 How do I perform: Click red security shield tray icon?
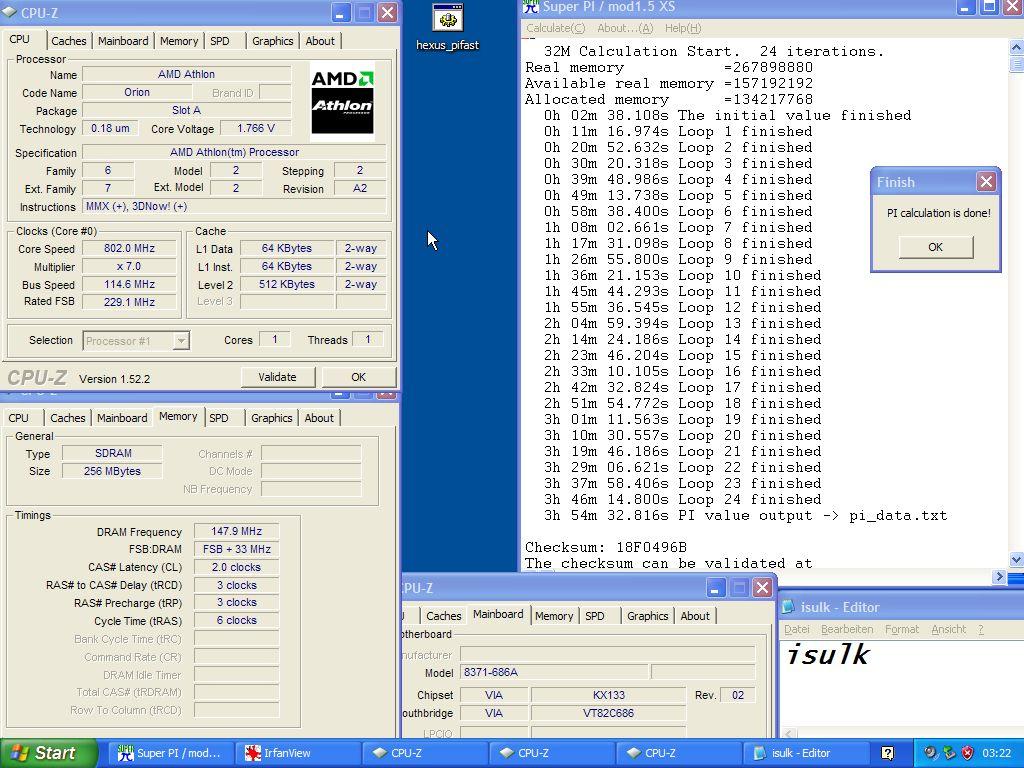967,753
